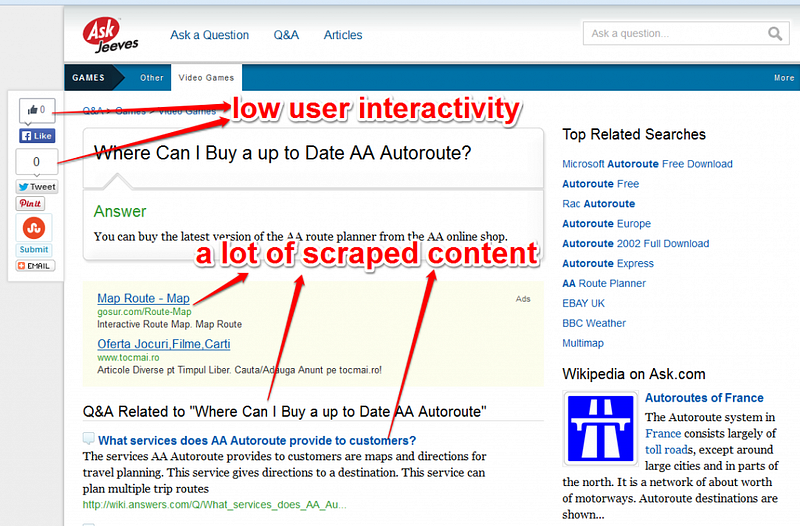800x526 pixels.
Task: Click the Pin it button
Action: (30, 204)
